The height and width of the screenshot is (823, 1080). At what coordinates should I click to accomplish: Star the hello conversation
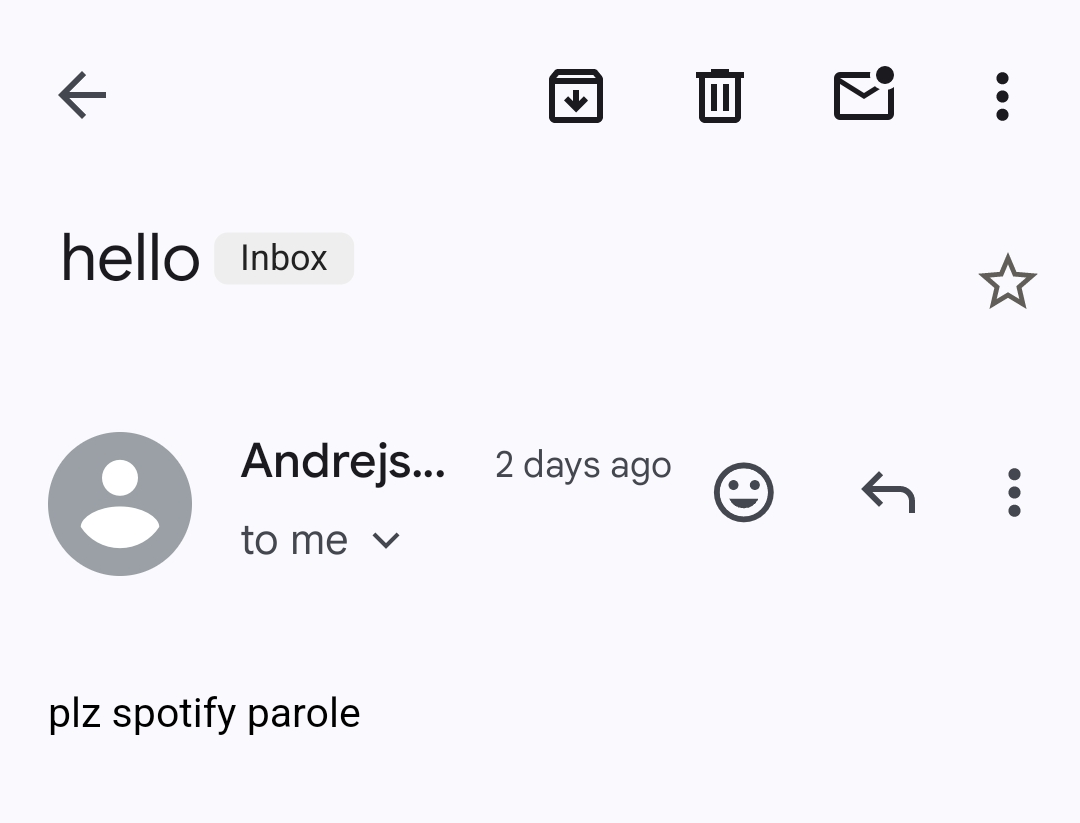(x=1008, y=282)
